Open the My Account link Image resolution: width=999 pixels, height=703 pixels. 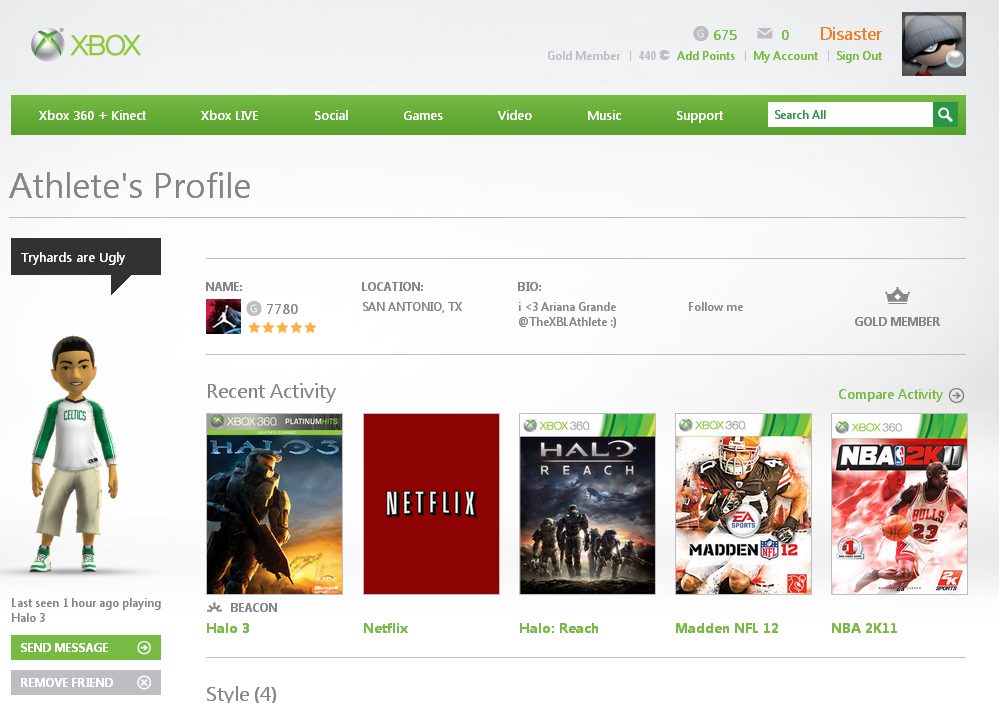point(786,55)
